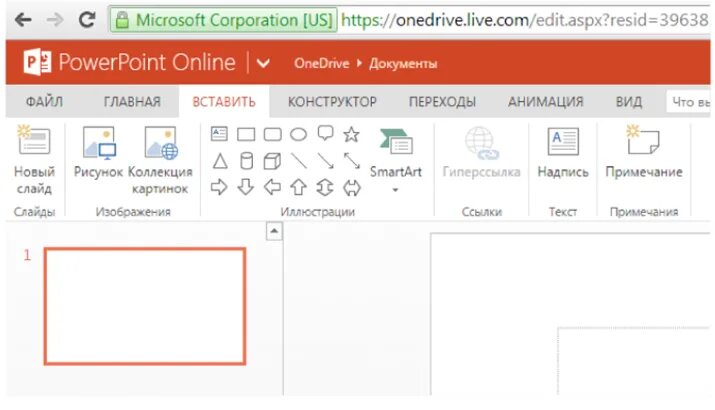The image size is (715, 410).
Task: Open the ВИД tab
Action: point(629,101)
